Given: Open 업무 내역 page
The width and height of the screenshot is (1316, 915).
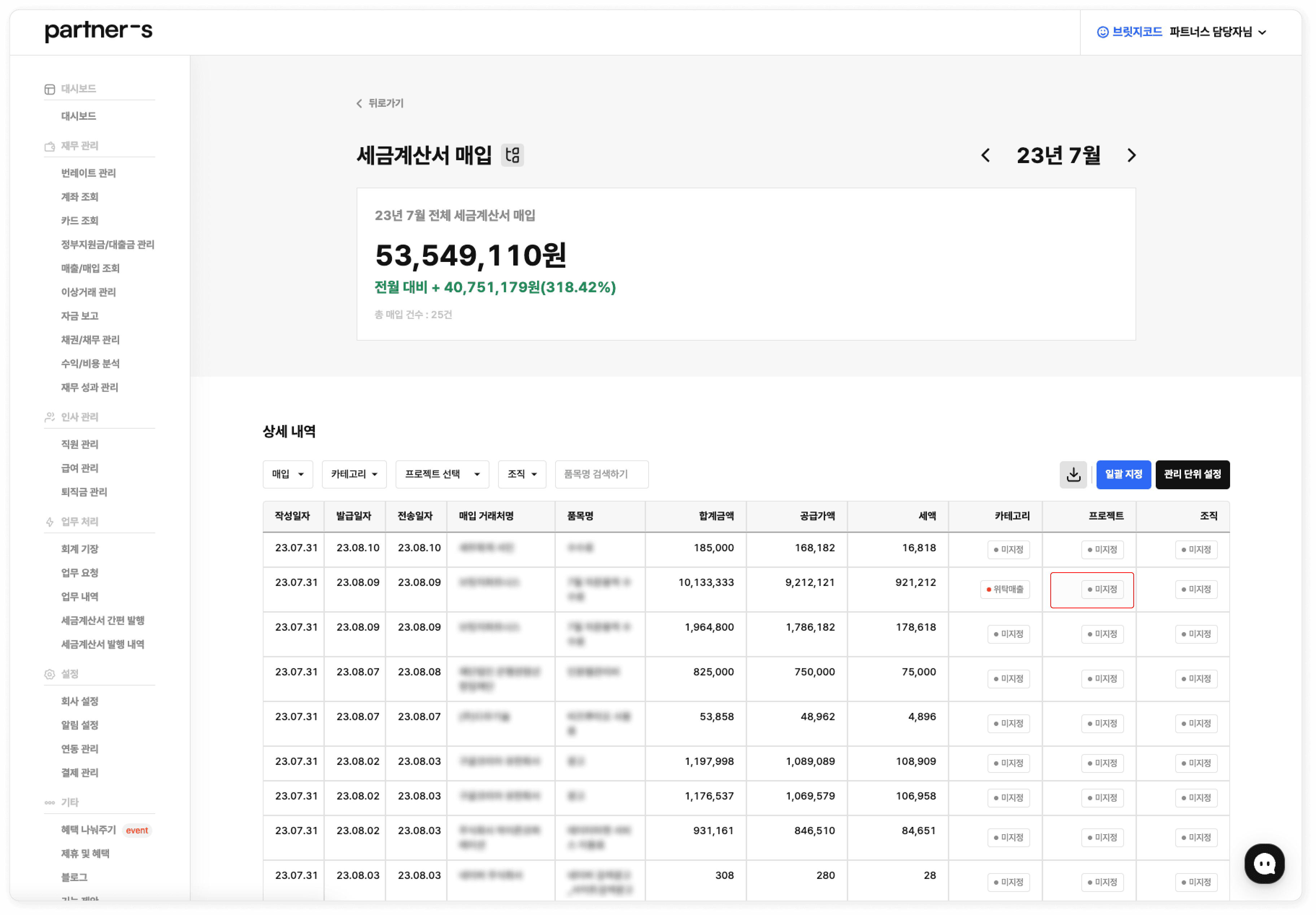Looking at the screenshot, I should coord(80,597).
